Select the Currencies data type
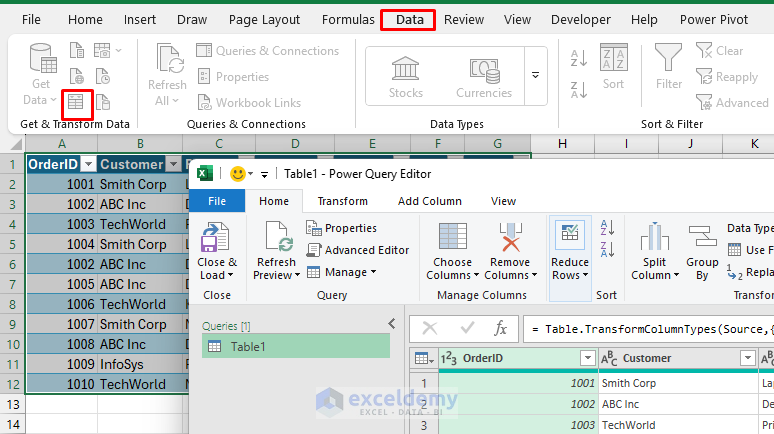Screen dimensions: 774x434 pos(484,77)
